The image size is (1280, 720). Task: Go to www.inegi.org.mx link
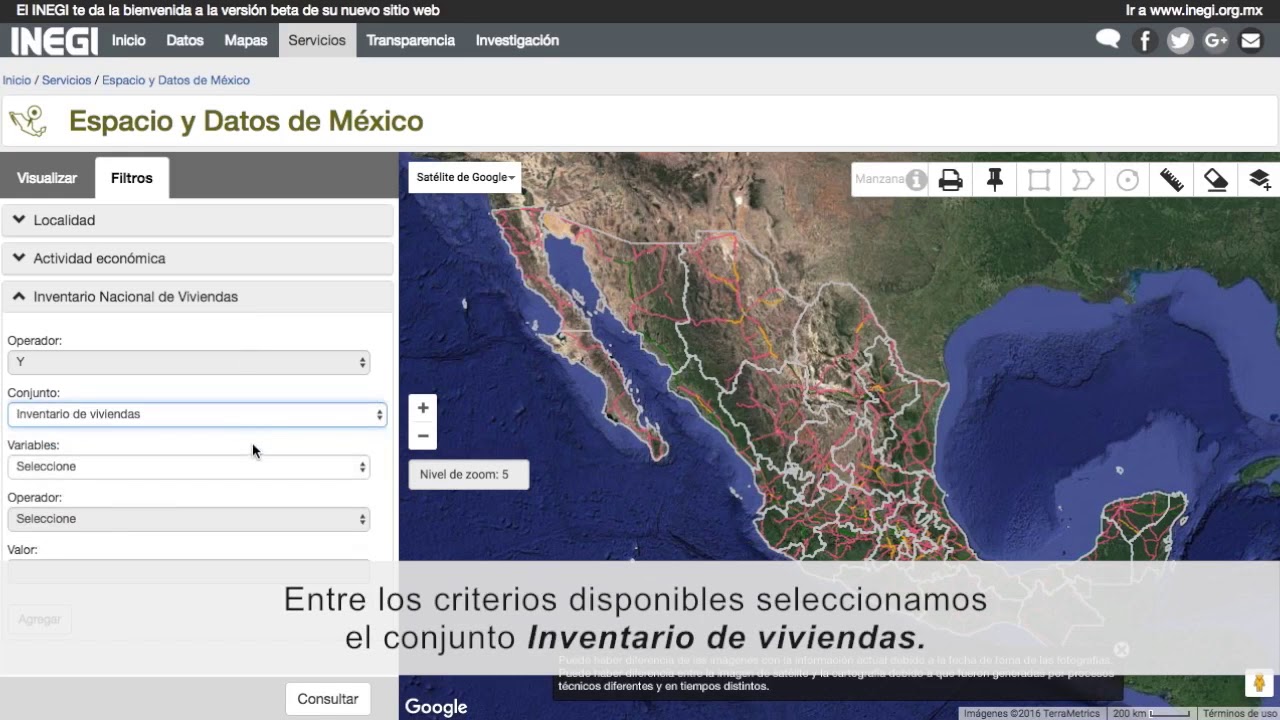coord(1194,11)
